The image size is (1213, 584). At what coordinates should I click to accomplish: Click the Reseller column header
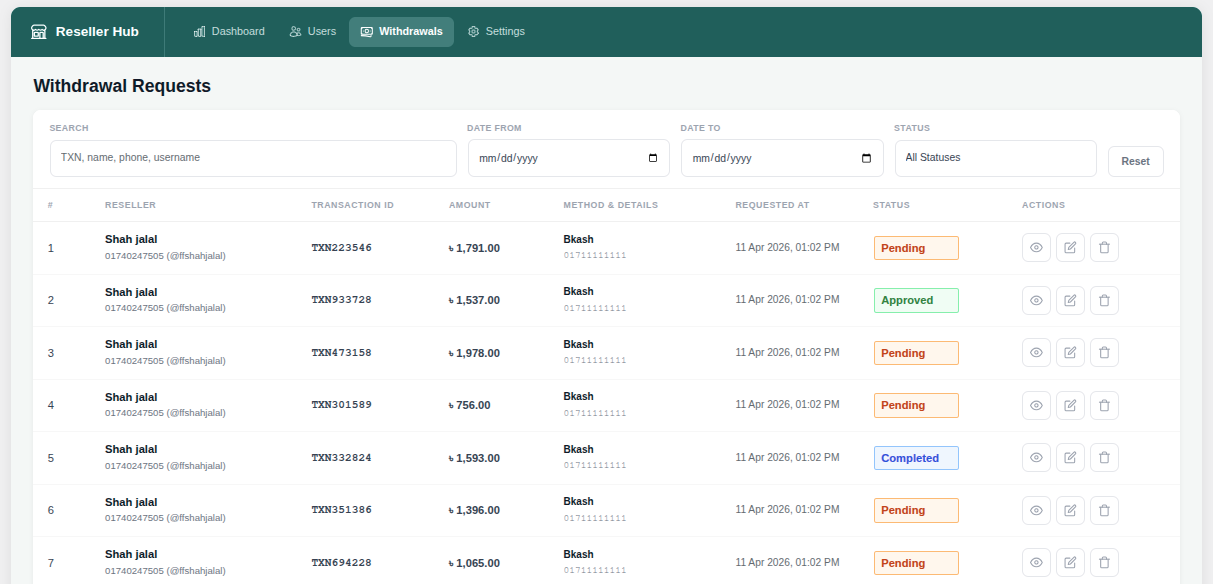130,205
